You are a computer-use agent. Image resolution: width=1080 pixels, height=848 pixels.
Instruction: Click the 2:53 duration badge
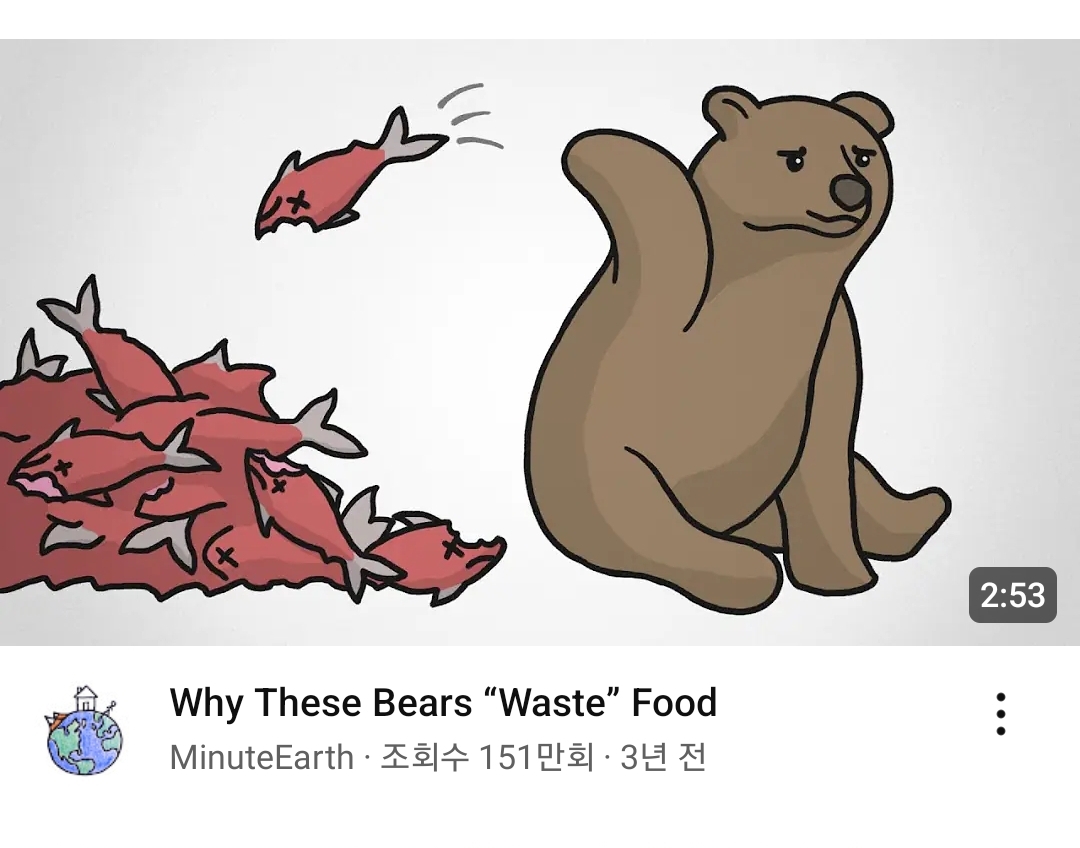tap(1012, 595)
